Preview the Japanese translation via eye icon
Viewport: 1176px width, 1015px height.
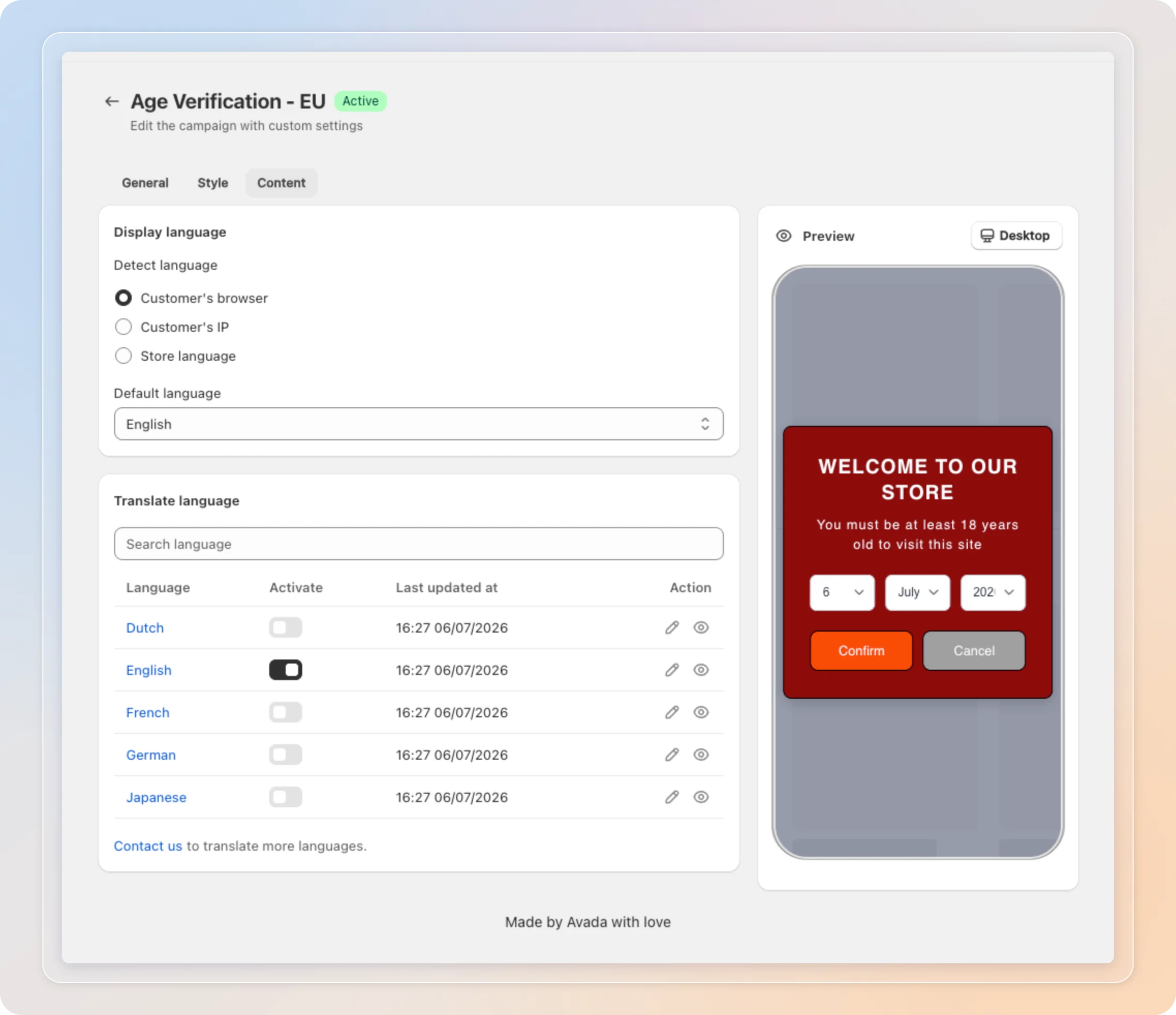(x=701, y=797)
